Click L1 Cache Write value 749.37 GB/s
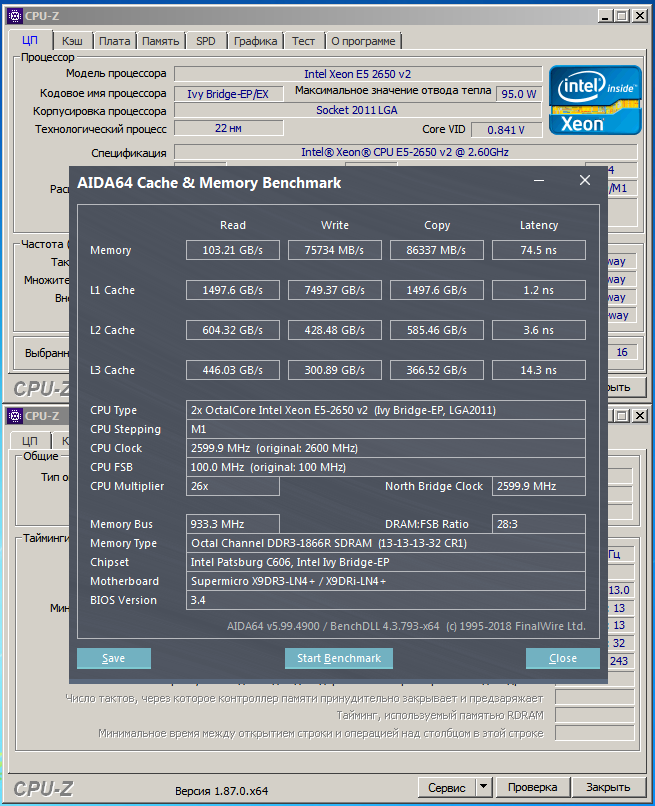 pyautogui.click(x=334, y=290)
